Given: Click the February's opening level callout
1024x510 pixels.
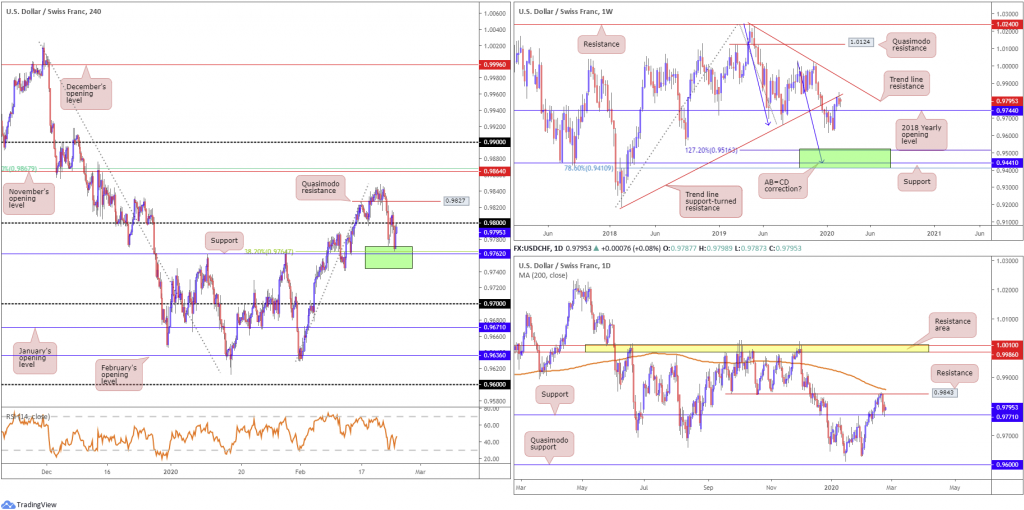Looking at the screenshot, I should point(122,373).
